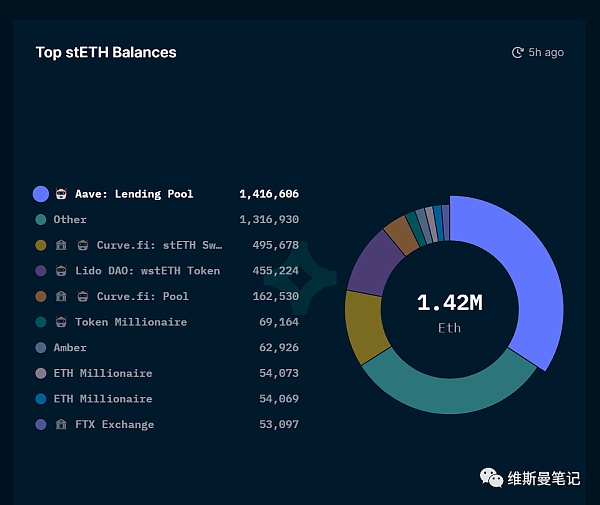600x505 pixels.
Task: Click the robot icon beside Lido DAO: wstETH Token
Action: point(62,271)
